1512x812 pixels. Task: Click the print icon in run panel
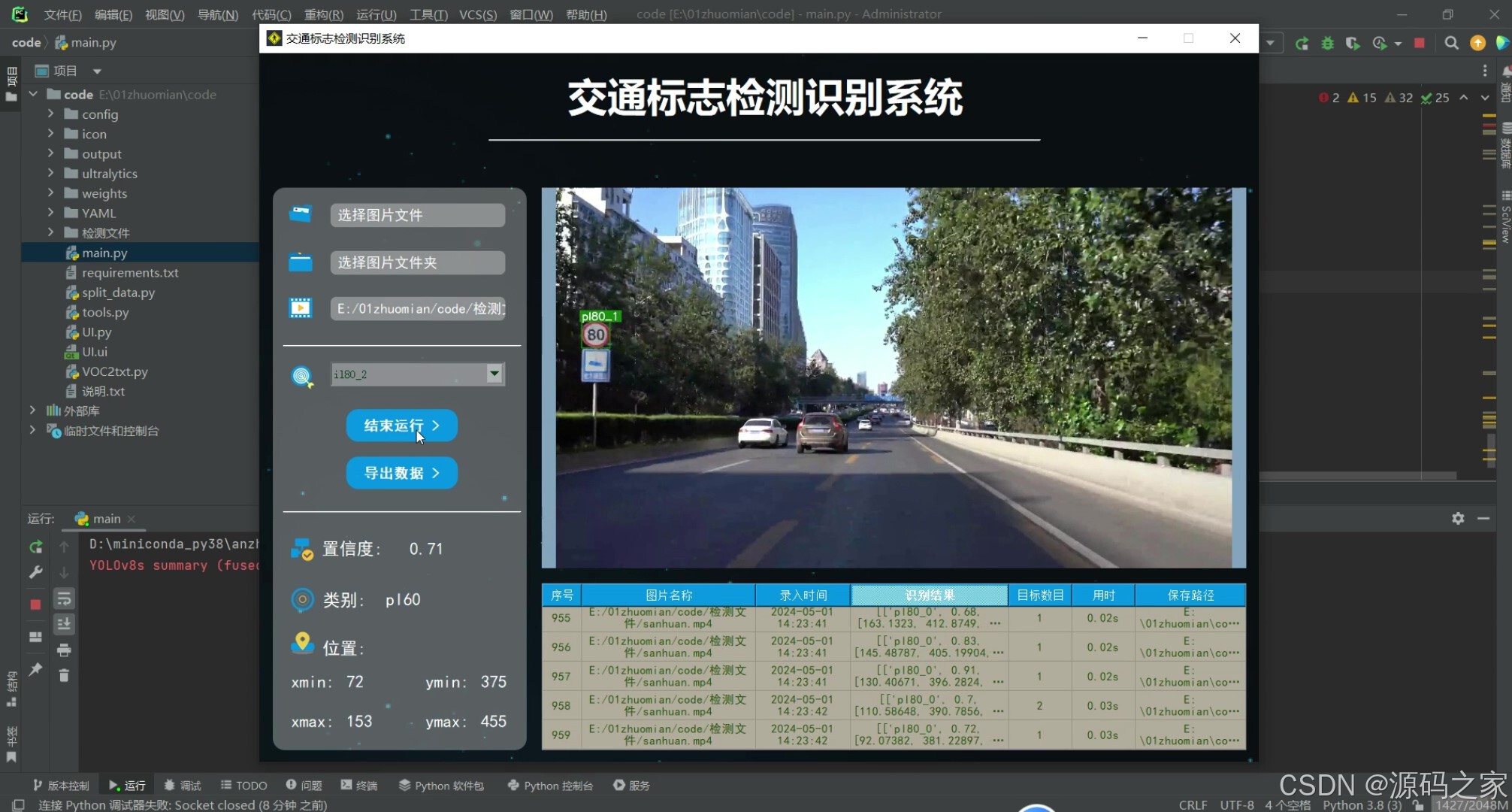point(64,650)
